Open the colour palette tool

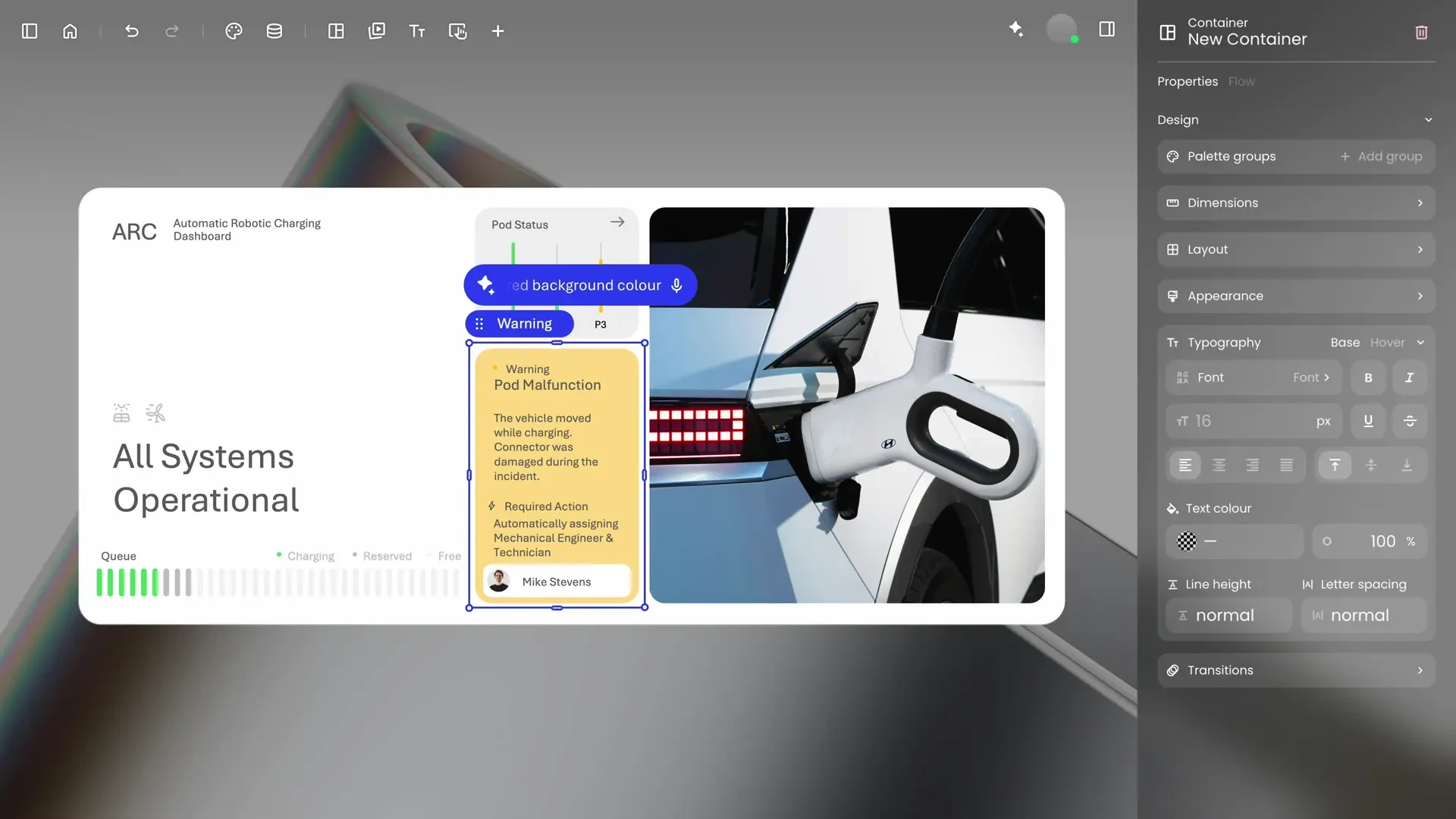[x=234, y=31]
